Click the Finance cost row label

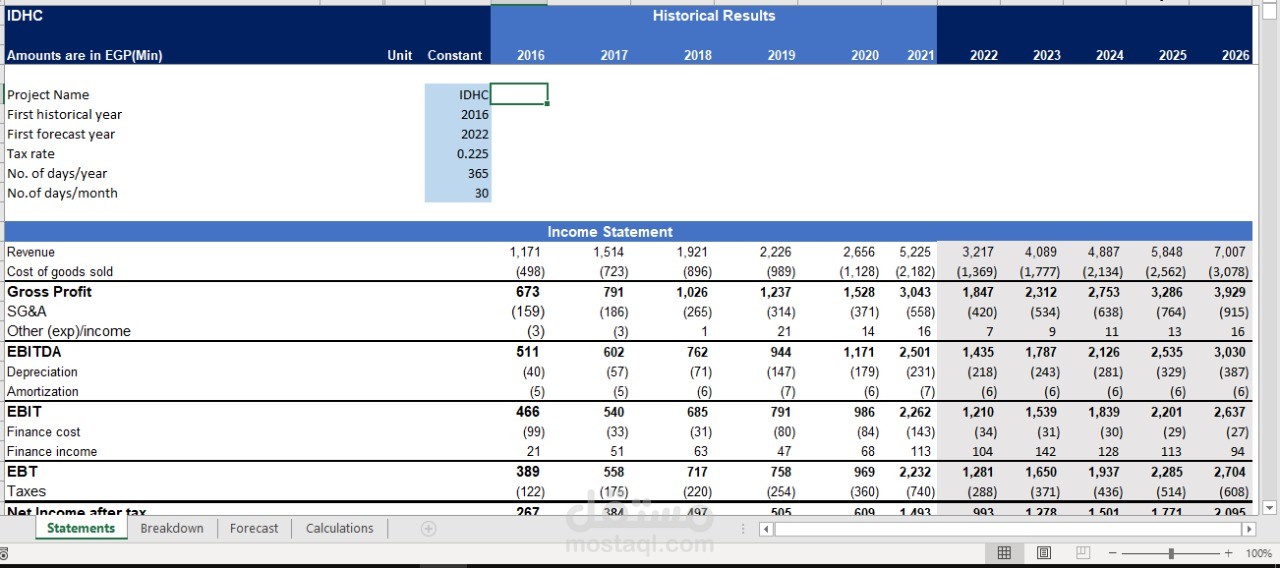point(43,431)
